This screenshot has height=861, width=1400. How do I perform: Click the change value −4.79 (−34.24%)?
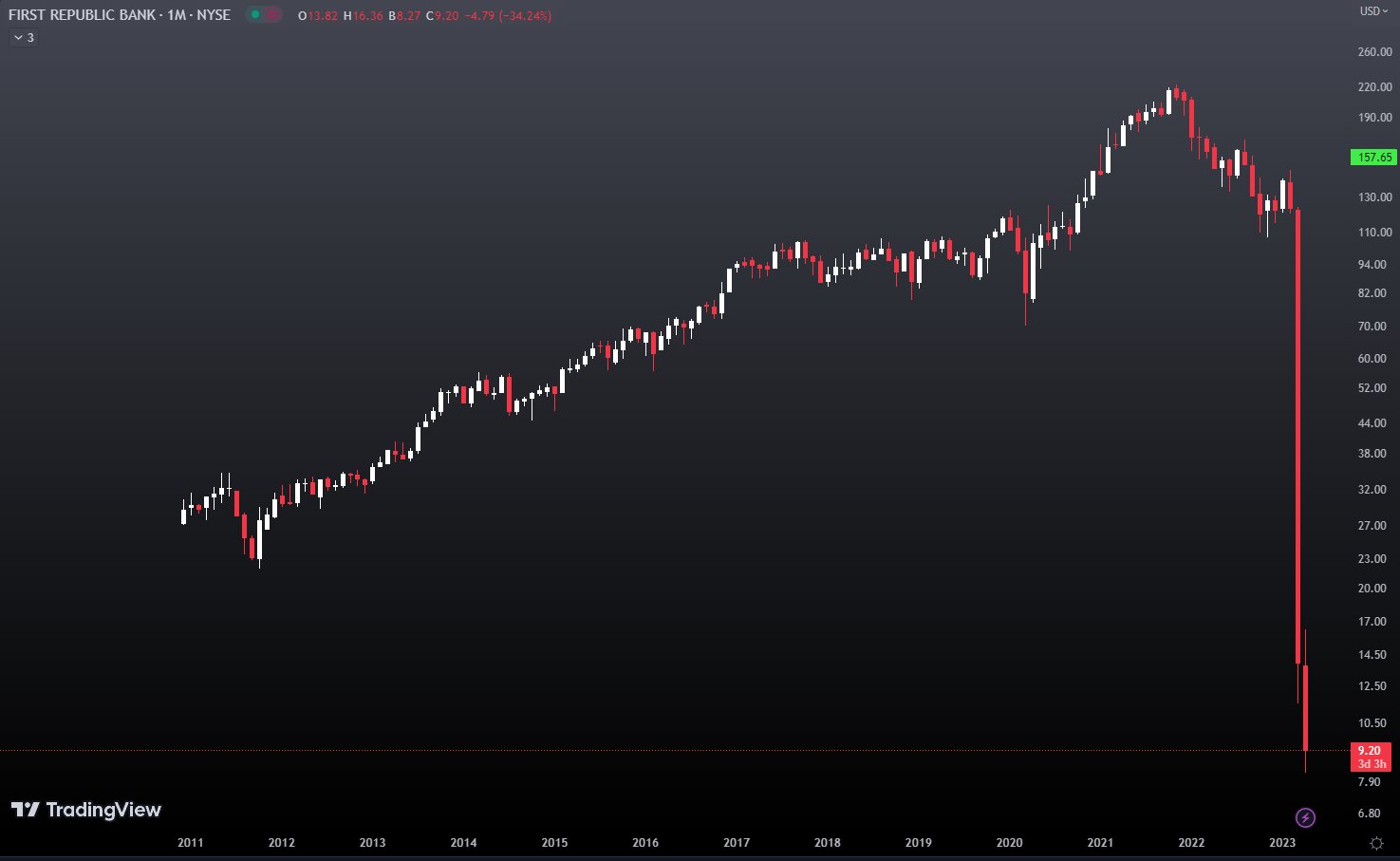click(x=508, y=16)
